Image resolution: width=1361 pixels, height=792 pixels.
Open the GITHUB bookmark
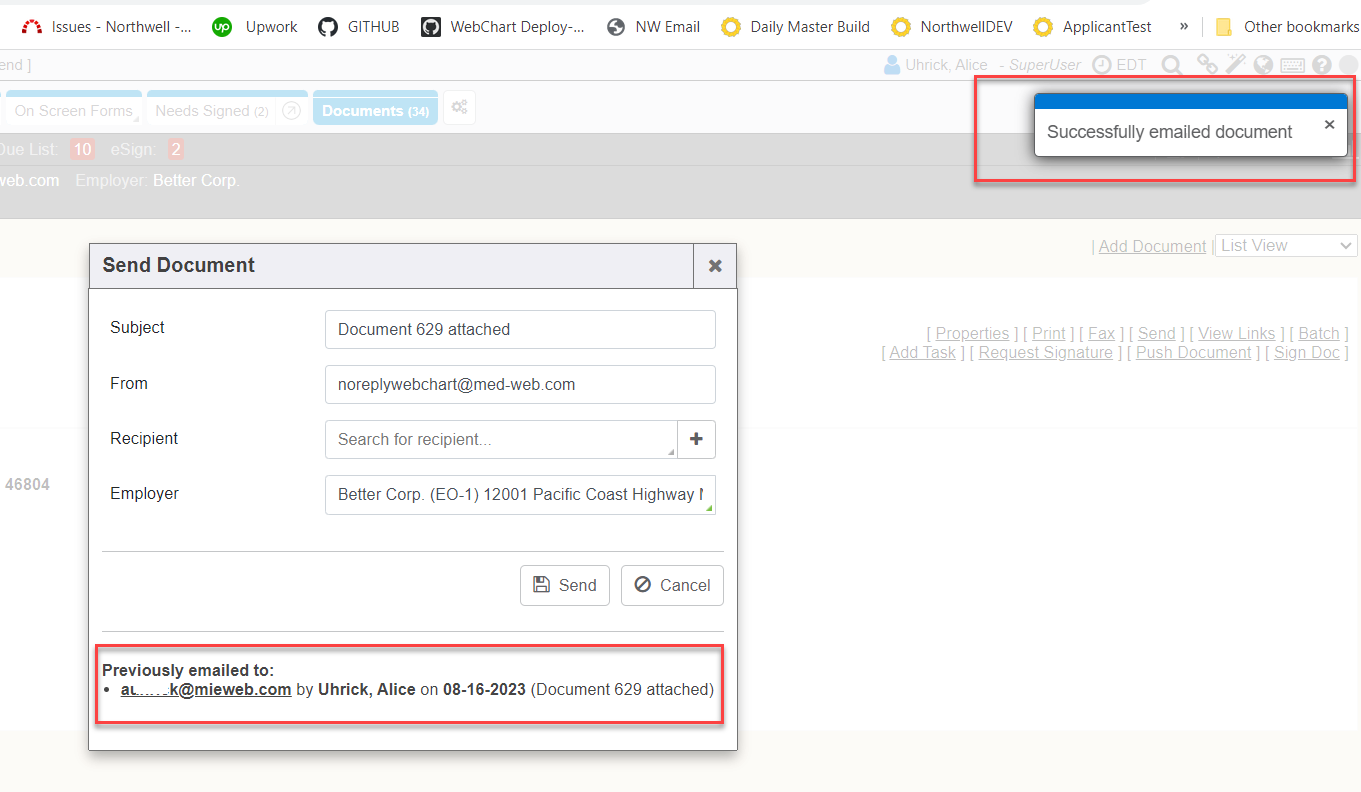(359, 27)
